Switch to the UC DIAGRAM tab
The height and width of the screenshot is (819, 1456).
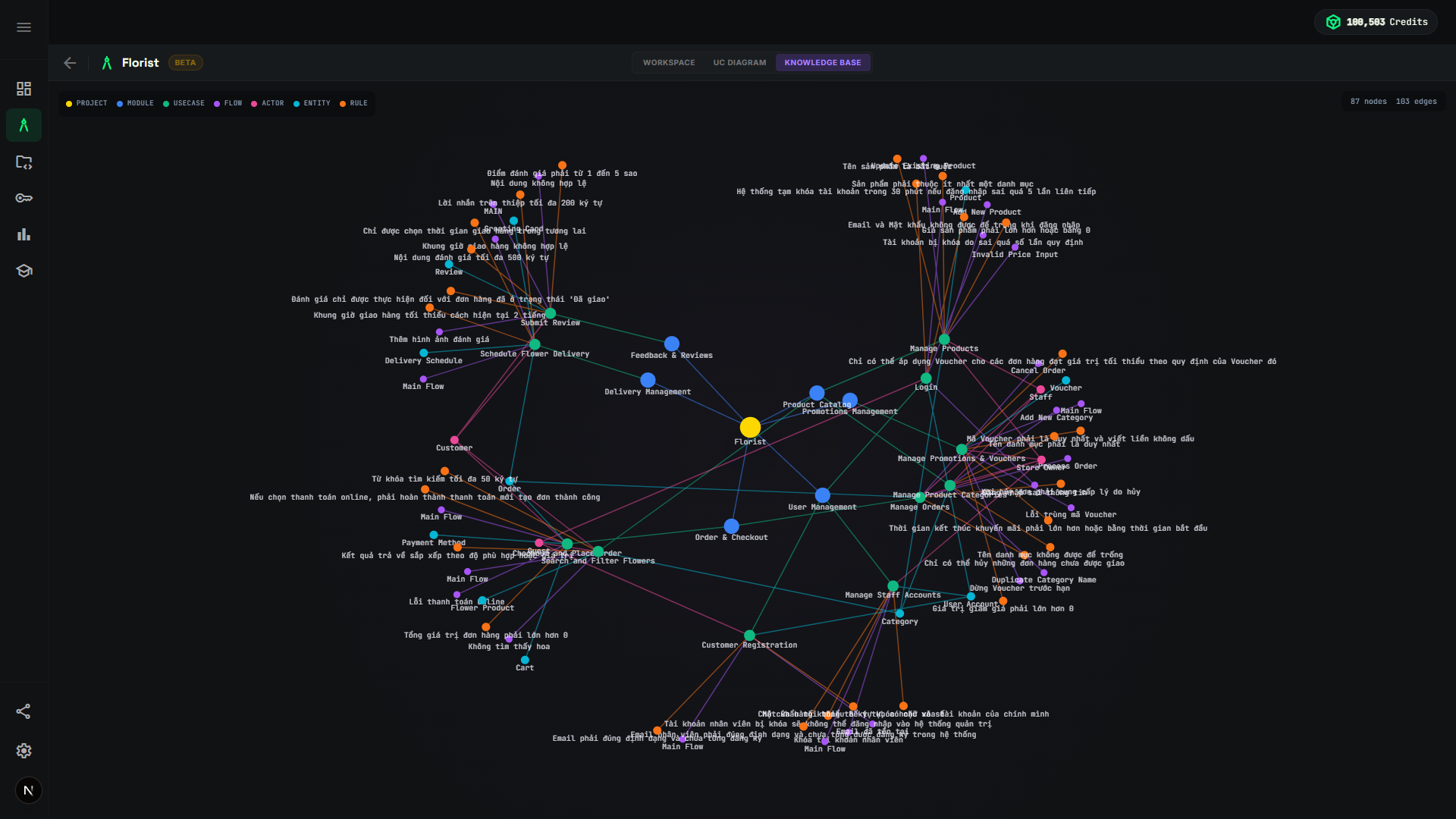739,63
